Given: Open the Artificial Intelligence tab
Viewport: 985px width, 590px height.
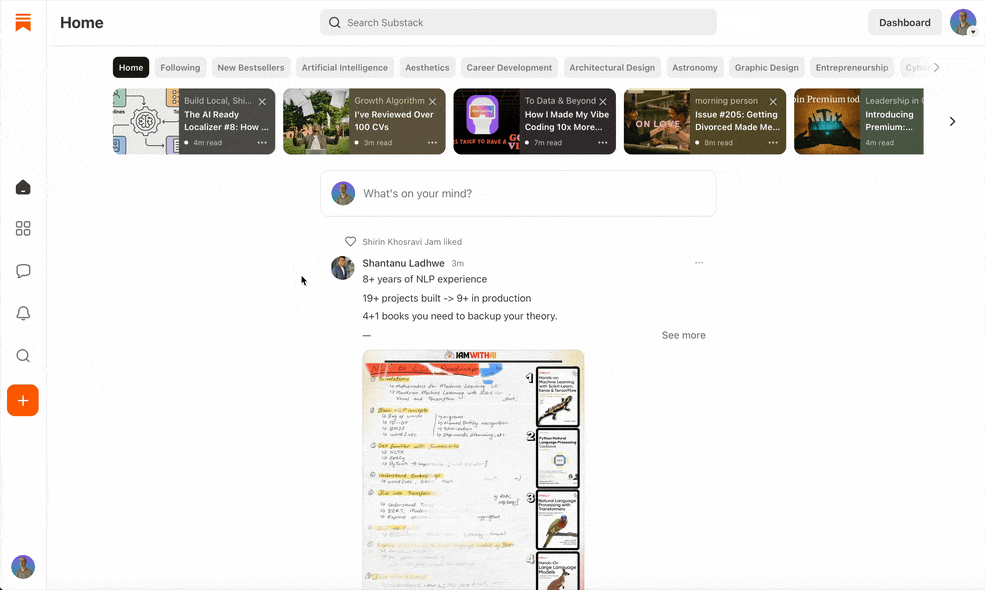Looking at the screenshot, I should coord(345,67).
